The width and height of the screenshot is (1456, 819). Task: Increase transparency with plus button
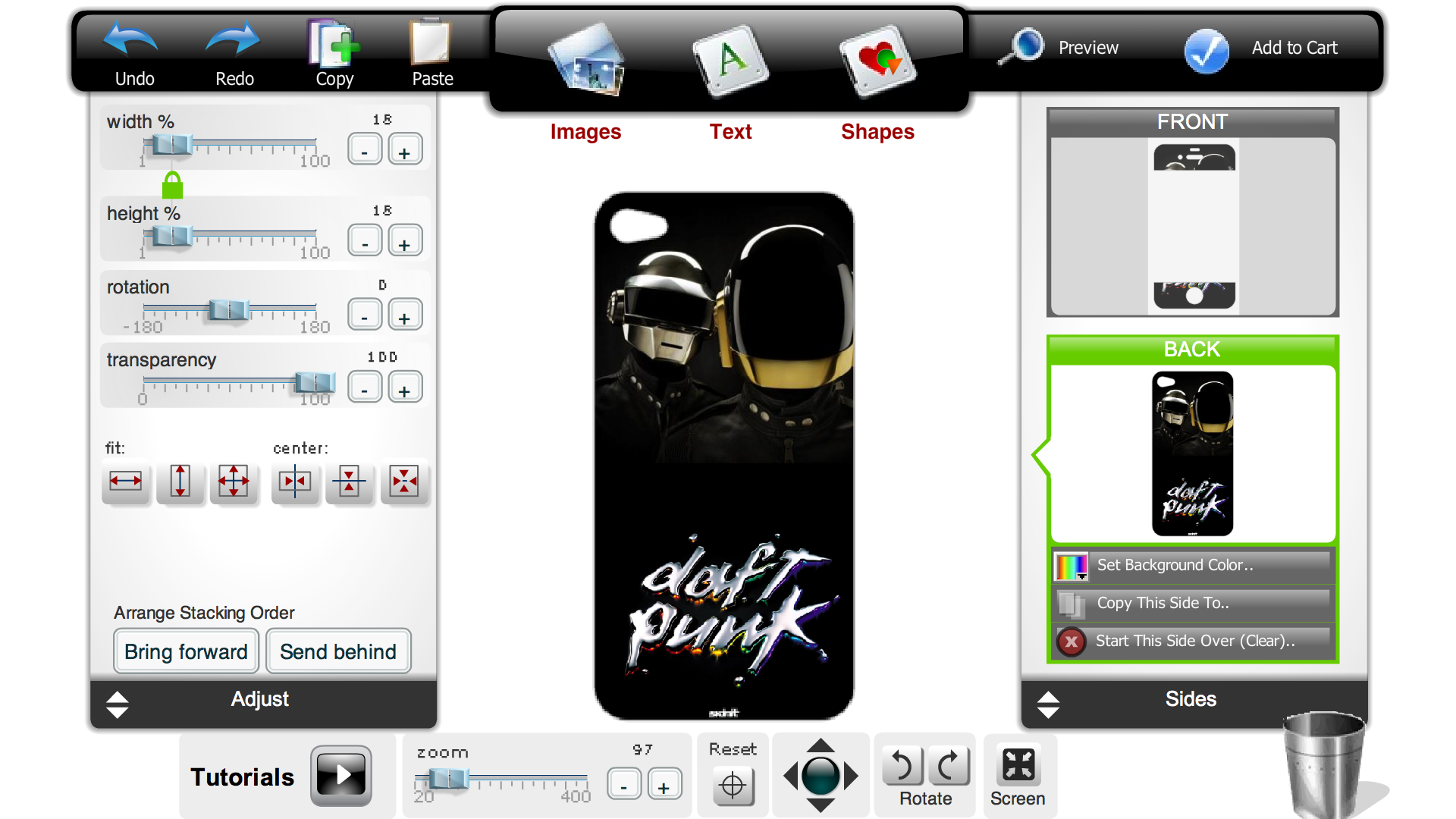tap(405, 388)
